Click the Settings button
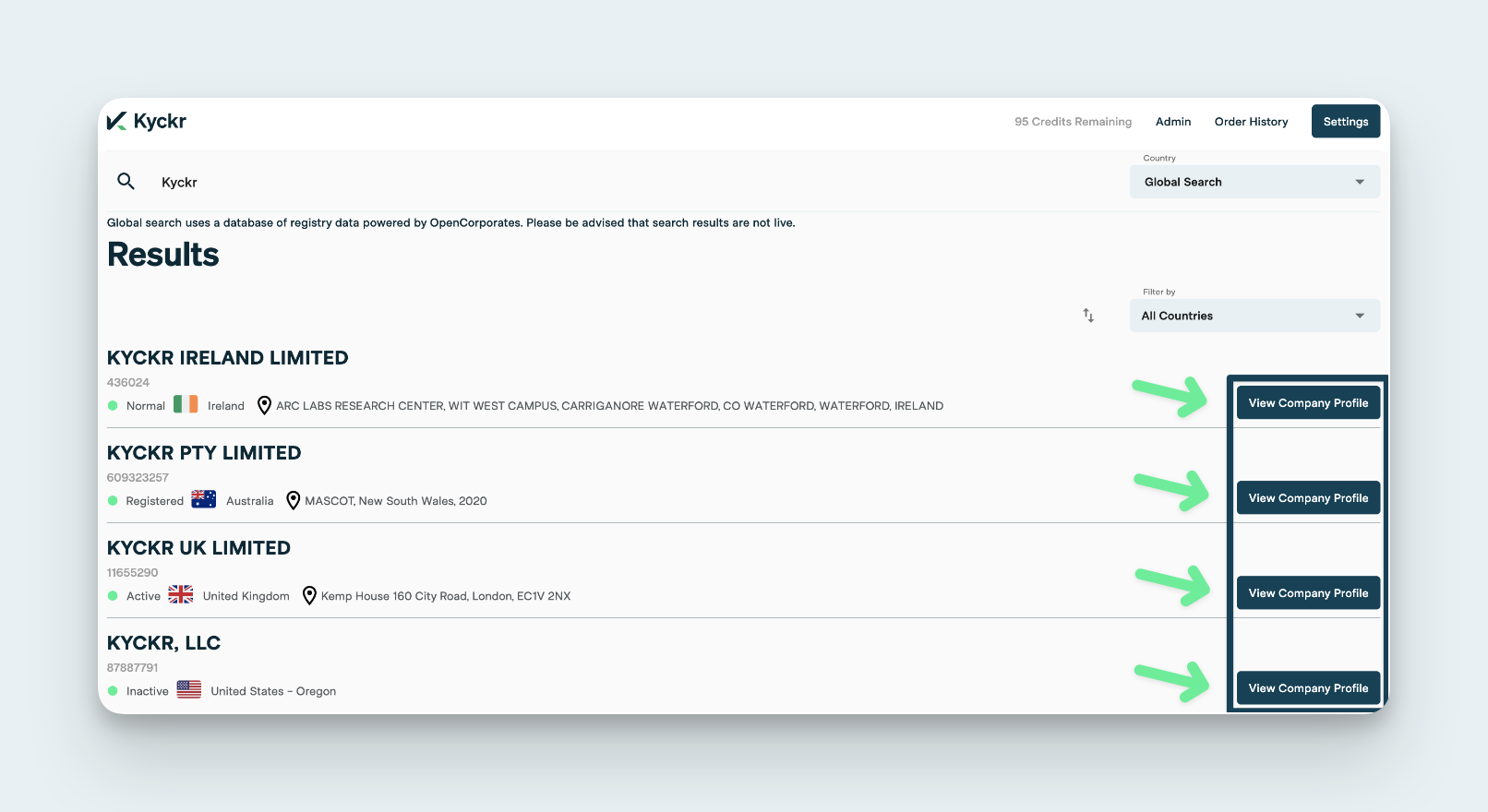The image size is (1488, 812). click(1346, 121)
